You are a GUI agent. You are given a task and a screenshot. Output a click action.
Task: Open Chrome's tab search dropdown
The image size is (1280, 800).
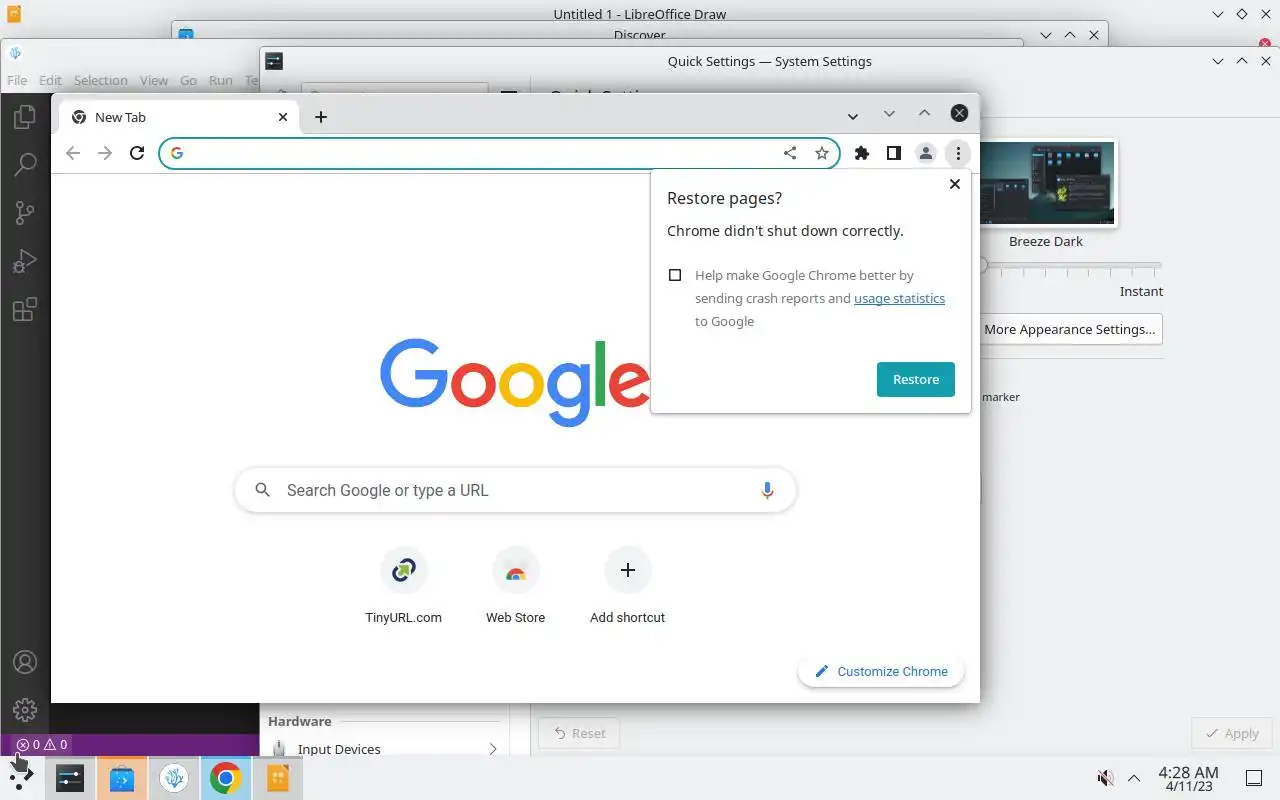coord(852,116)
